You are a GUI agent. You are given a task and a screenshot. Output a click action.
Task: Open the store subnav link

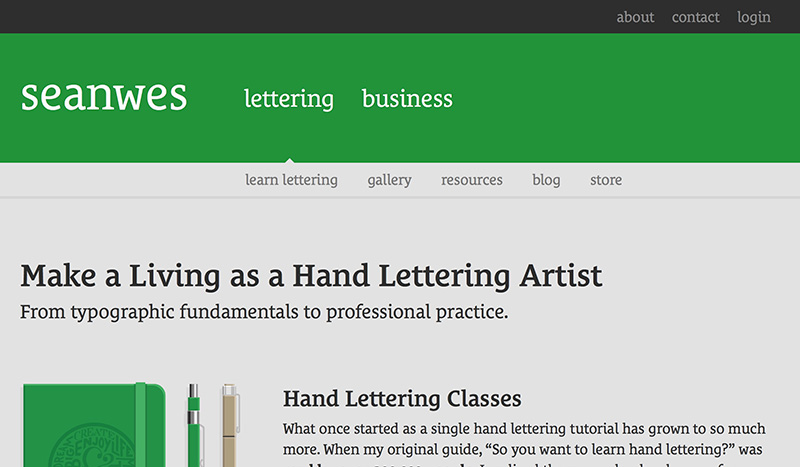[606, 180]
